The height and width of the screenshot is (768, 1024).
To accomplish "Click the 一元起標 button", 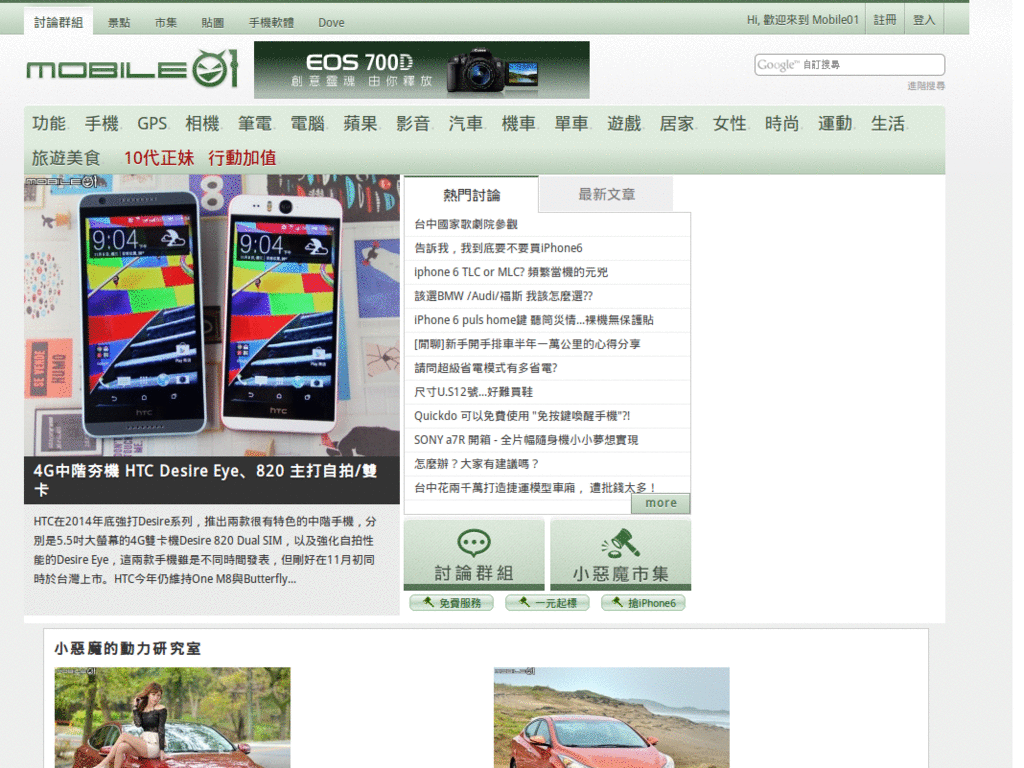I will (x=547, y=603).
